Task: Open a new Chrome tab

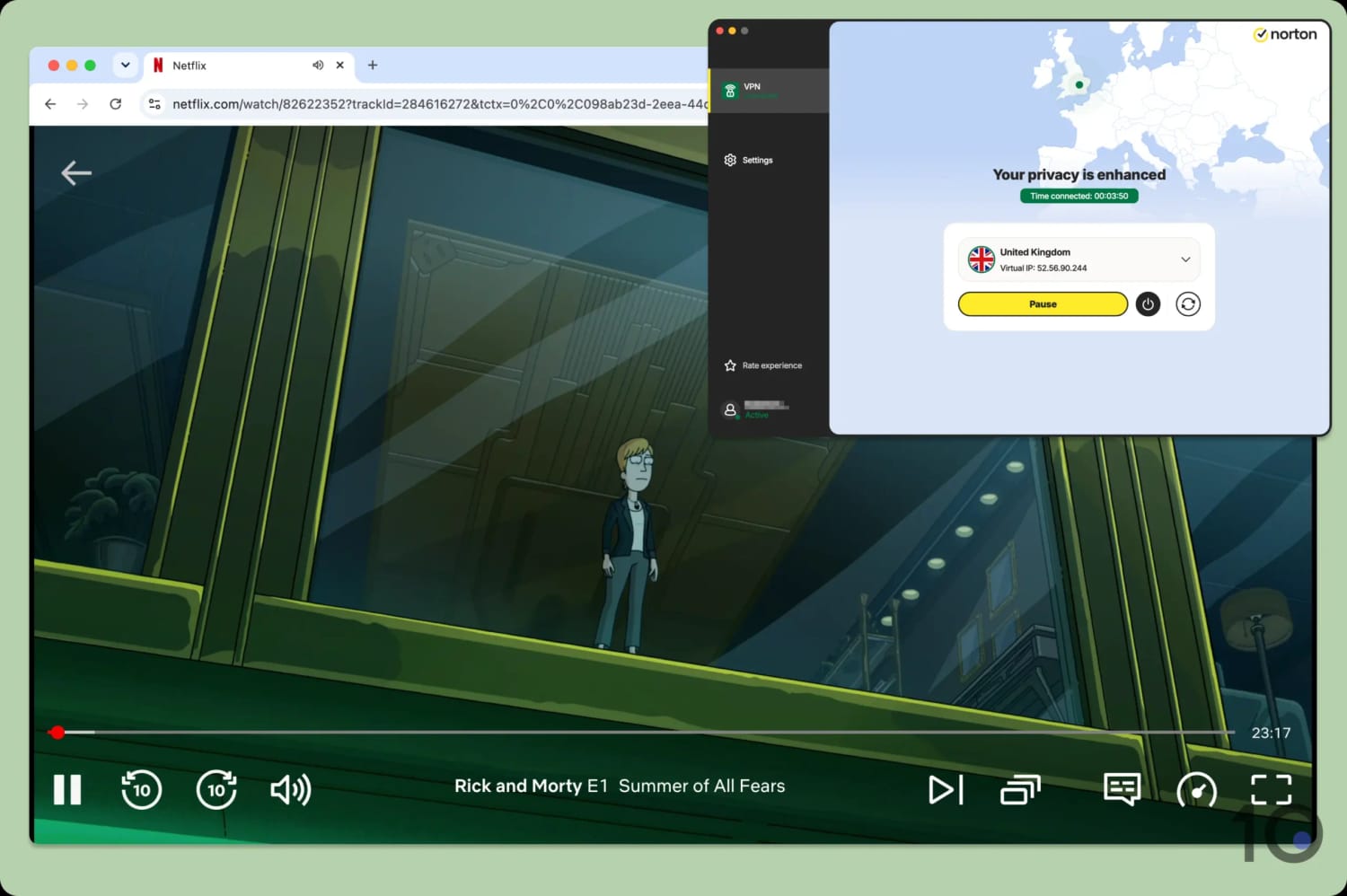Action: point(373,66)
